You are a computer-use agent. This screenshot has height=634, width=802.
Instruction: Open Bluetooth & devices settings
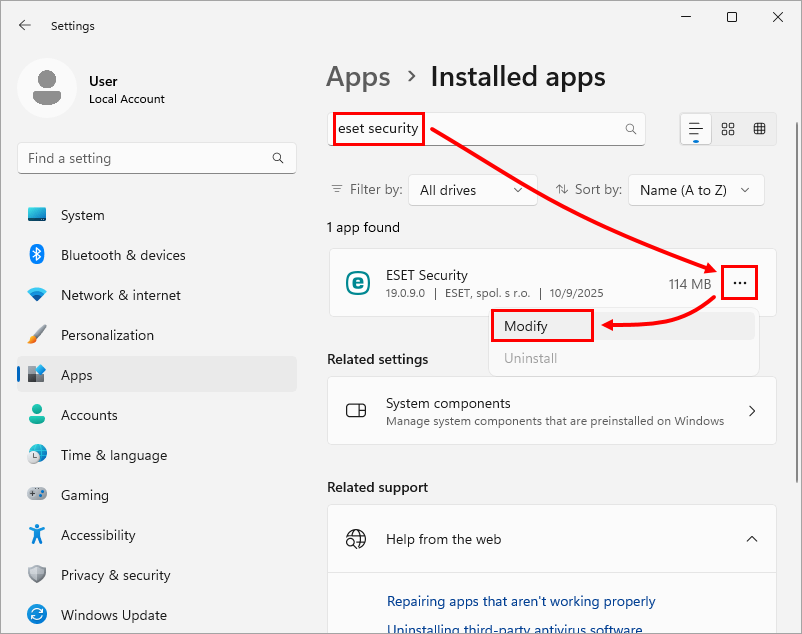point(122,255)
